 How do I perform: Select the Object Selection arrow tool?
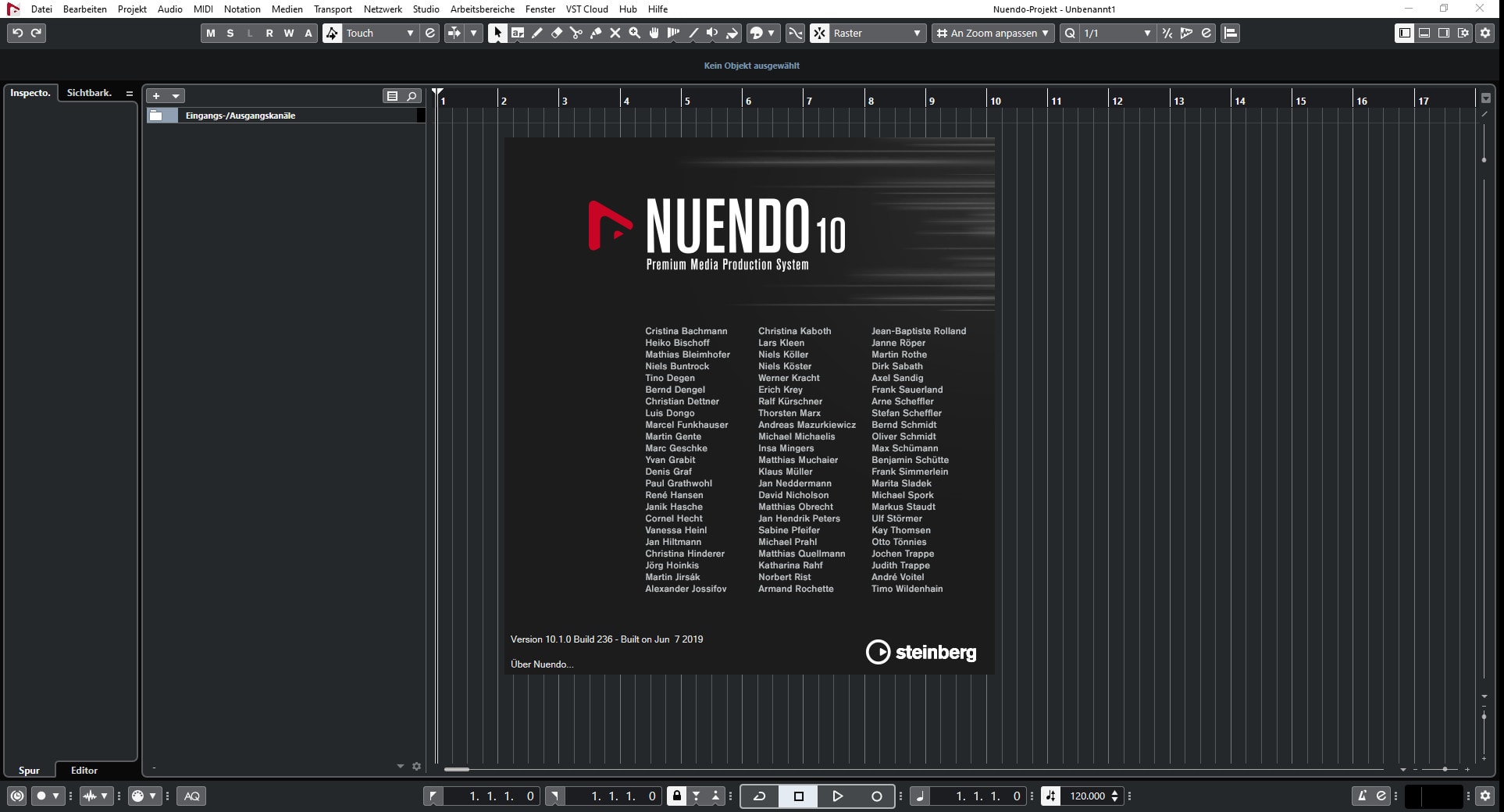(x=497, y=33)
